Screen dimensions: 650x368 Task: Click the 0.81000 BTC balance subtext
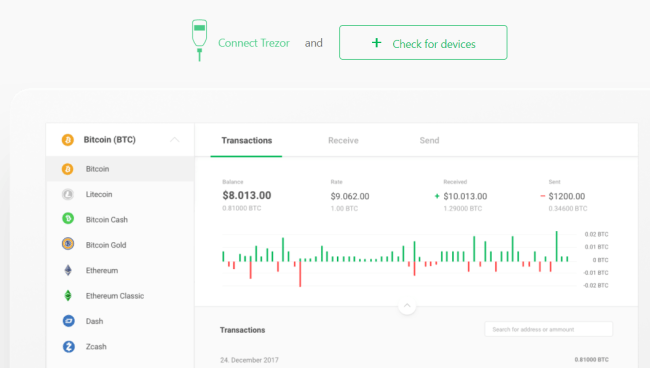click(242, 208)
